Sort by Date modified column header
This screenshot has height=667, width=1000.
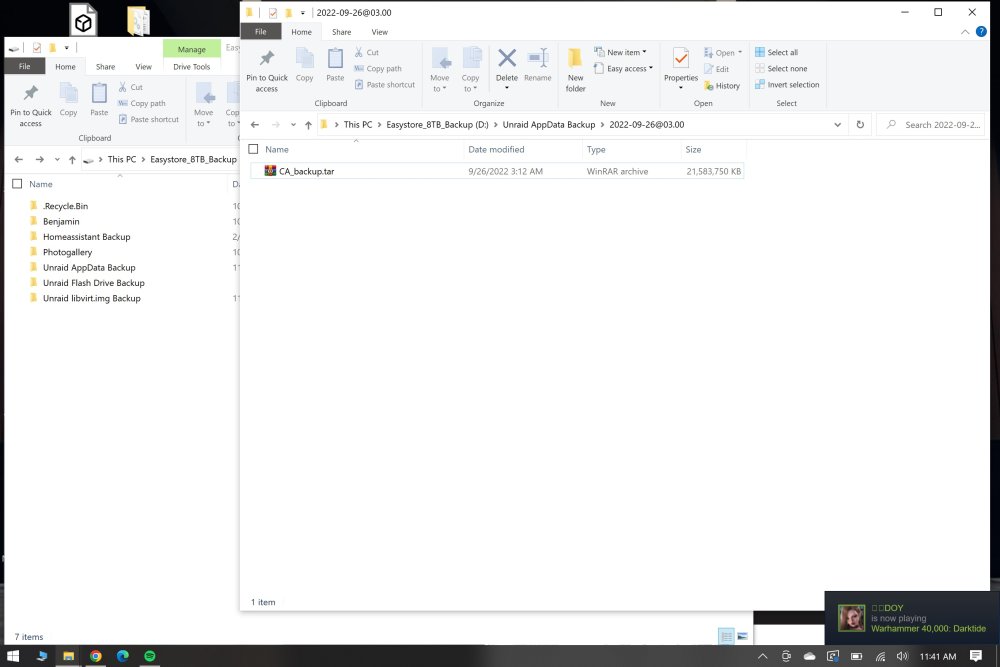point(522,149)
